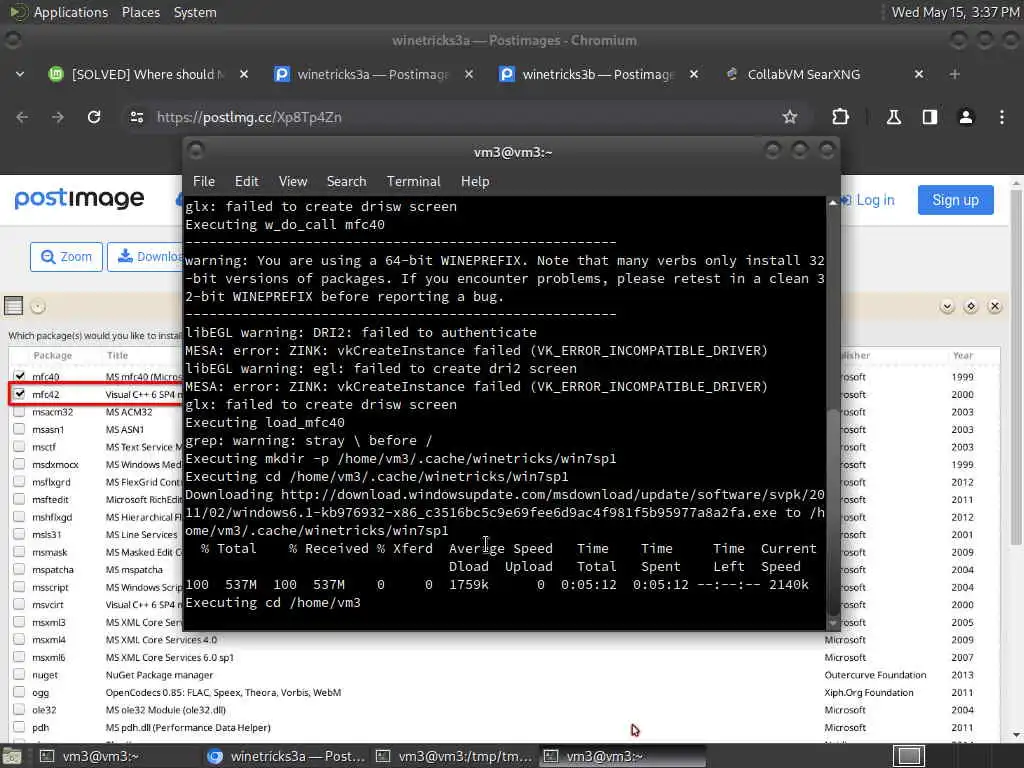Check the msacm32 checkbox
This screenshot has width=1024, height=768.
pyautogui.click(x=20, y=411)
